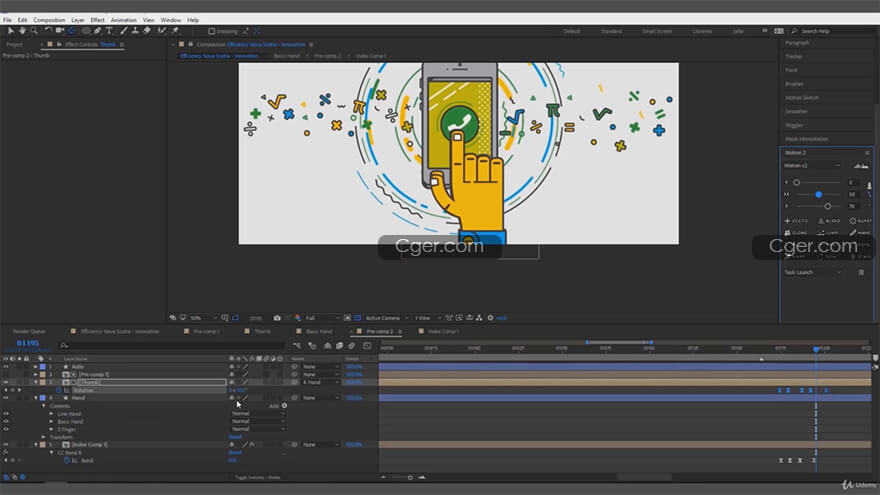Open the File menu
Screen dimensions: 880x495
tap(7, 20)
